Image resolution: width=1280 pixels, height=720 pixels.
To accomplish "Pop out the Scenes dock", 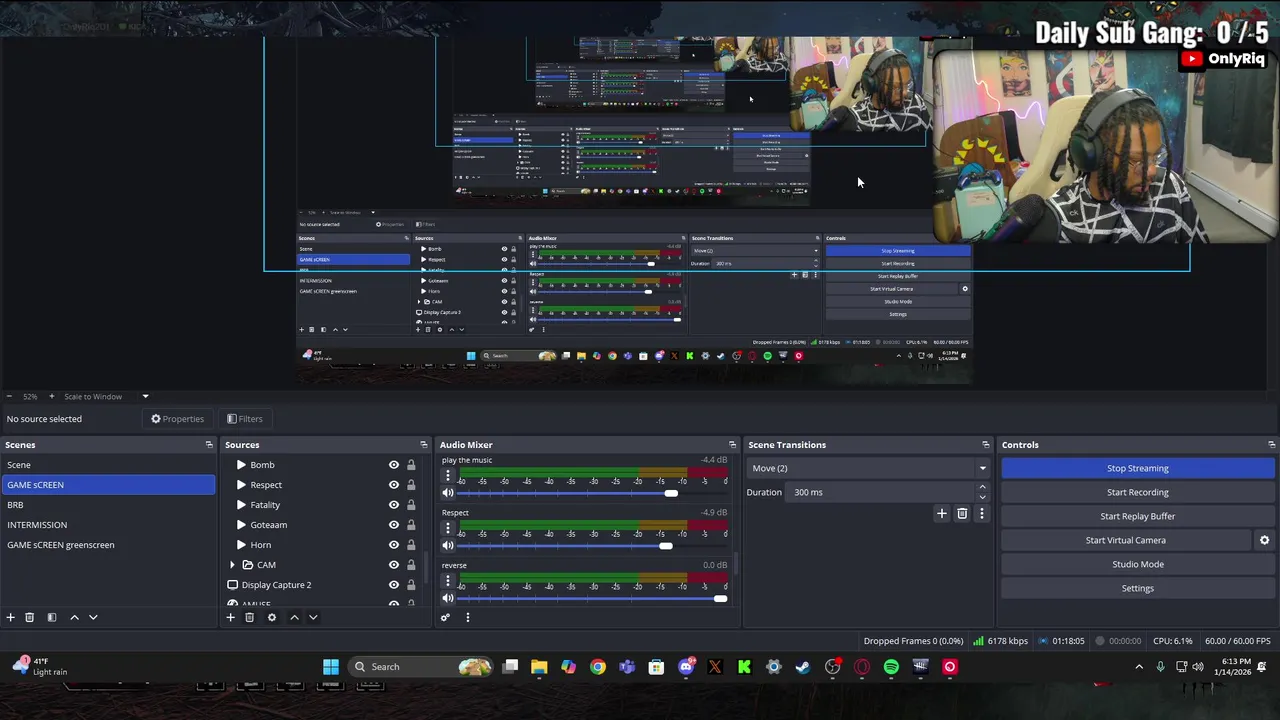I will pyautogui.click(x=209, y=445).
